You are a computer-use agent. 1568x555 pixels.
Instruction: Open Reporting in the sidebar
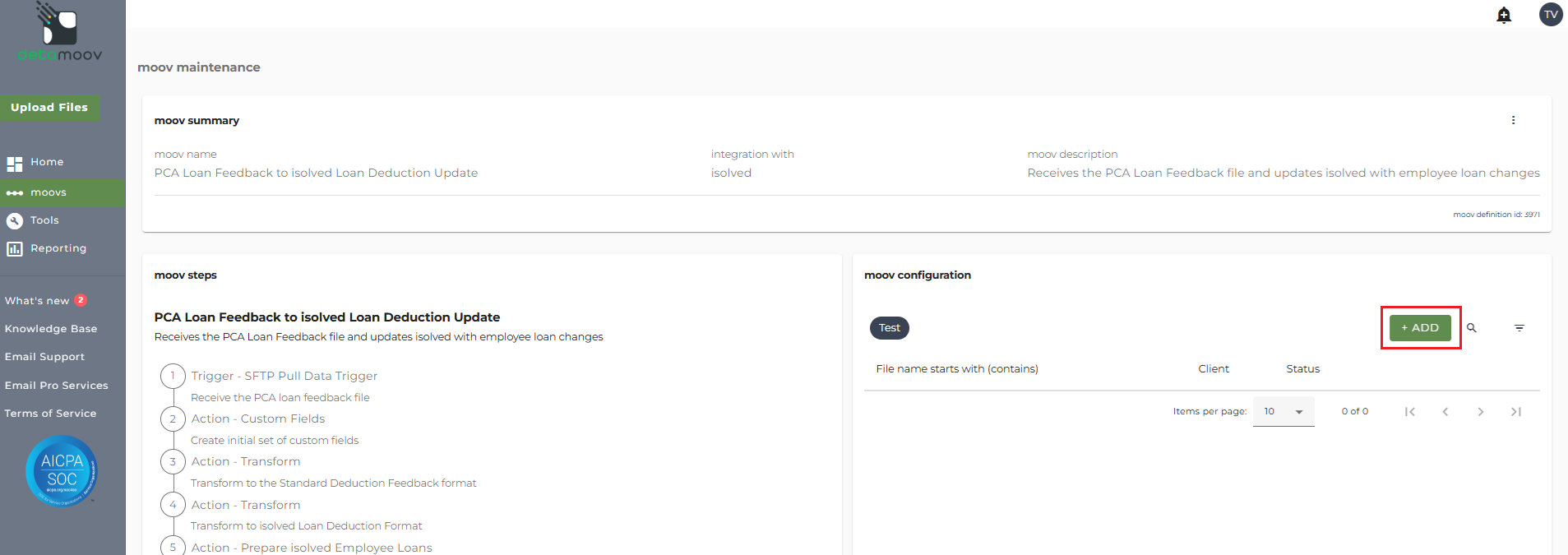[x=62, y=248]
